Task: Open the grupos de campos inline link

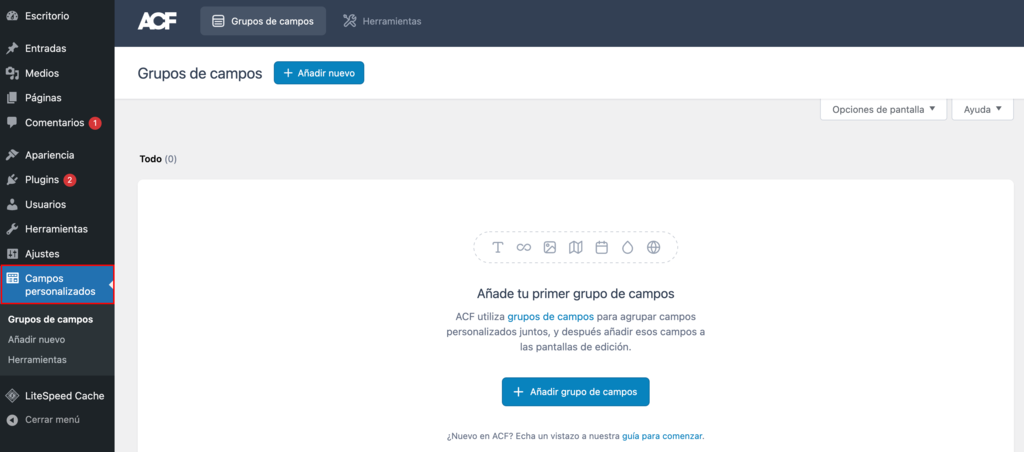Action: (551, 316)
